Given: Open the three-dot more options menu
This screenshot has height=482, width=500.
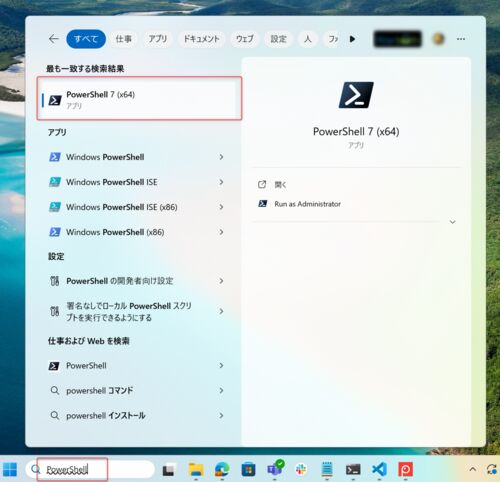Looking at the screenshot, I should [461, 39].
